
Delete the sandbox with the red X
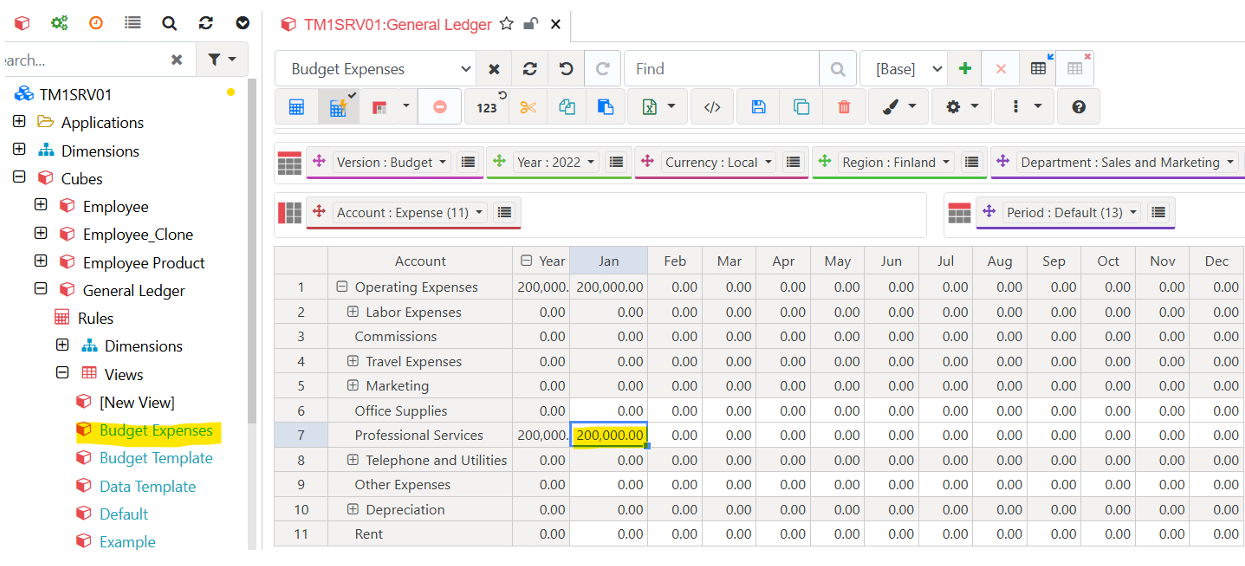click(1001, 69)
